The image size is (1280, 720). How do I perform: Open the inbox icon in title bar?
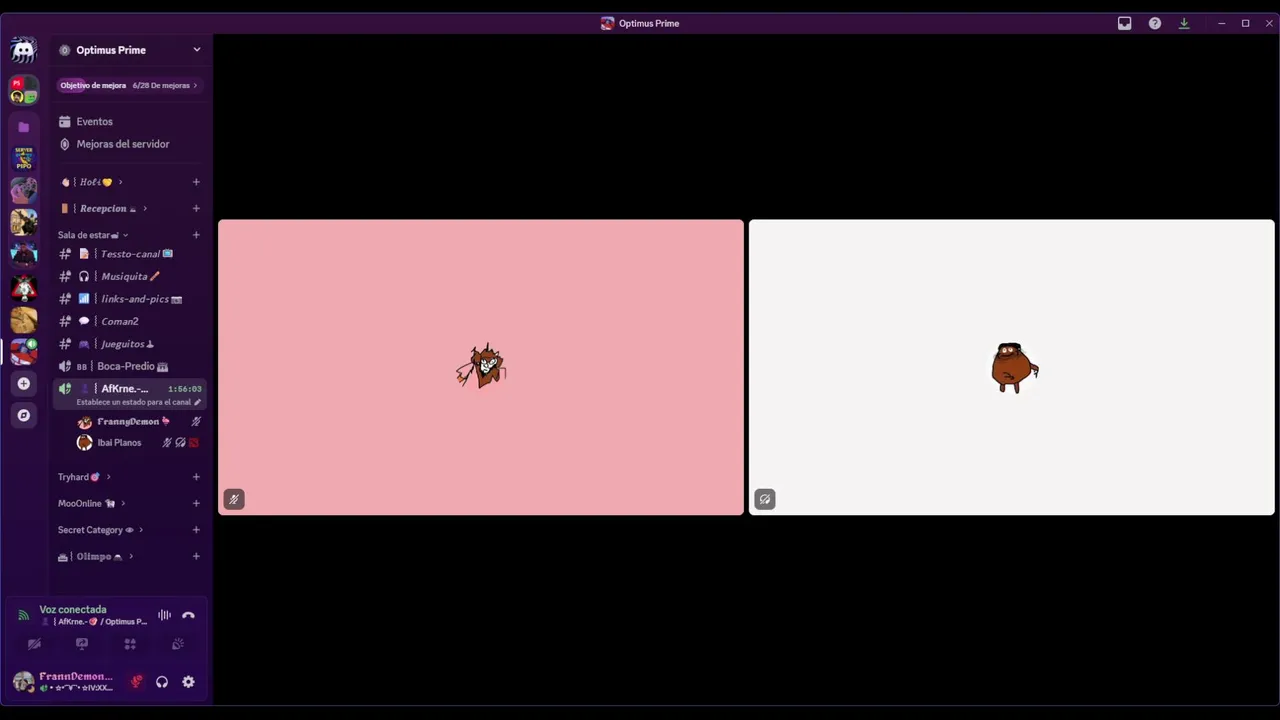(x=1125, y=23)
